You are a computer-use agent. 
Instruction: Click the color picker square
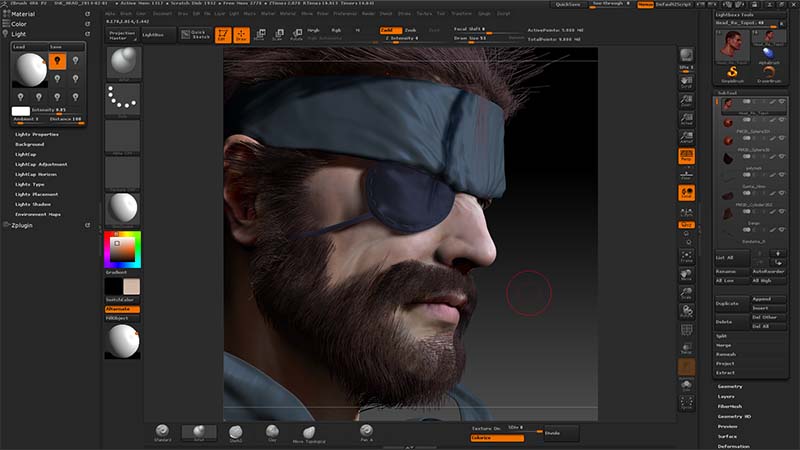pos(123,250)
